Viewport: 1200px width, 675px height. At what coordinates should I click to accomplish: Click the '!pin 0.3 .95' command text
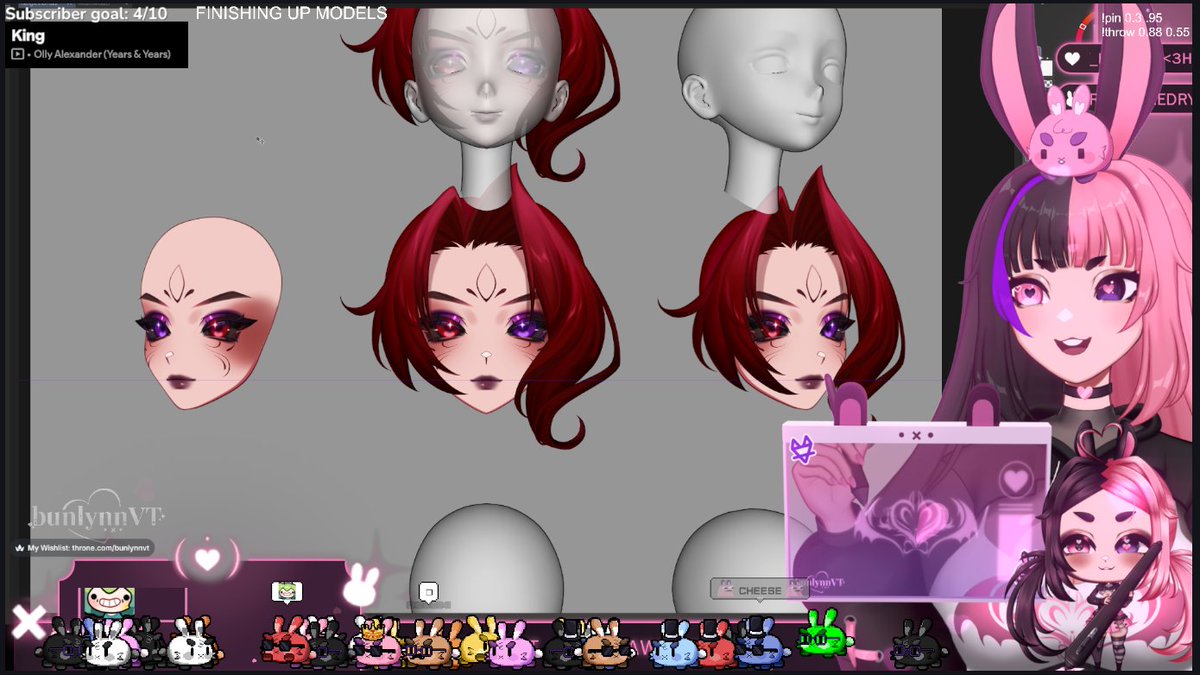(x=1132, y=19)
